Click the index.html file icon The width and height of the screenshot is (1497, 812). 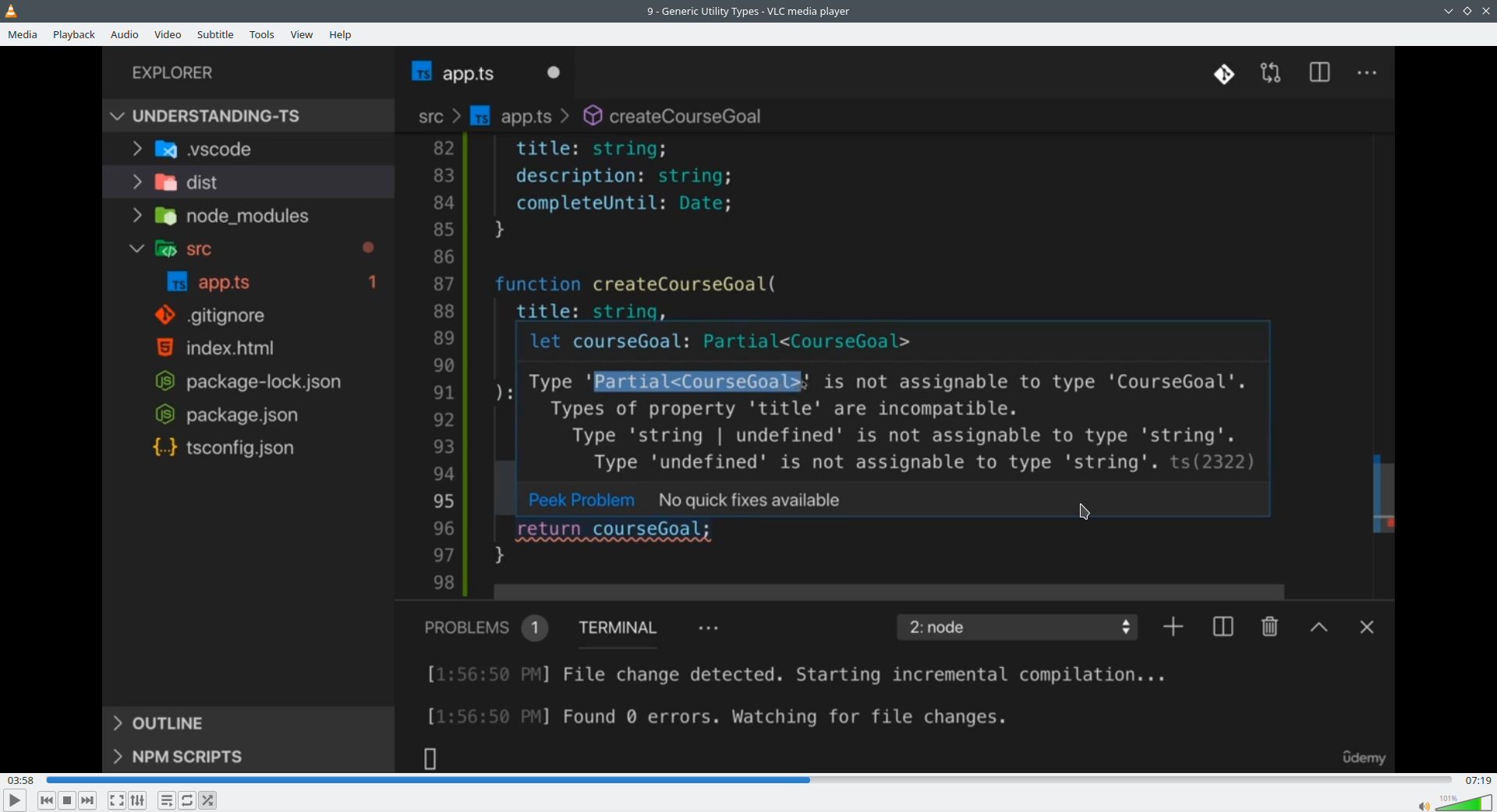pos(165,348)
